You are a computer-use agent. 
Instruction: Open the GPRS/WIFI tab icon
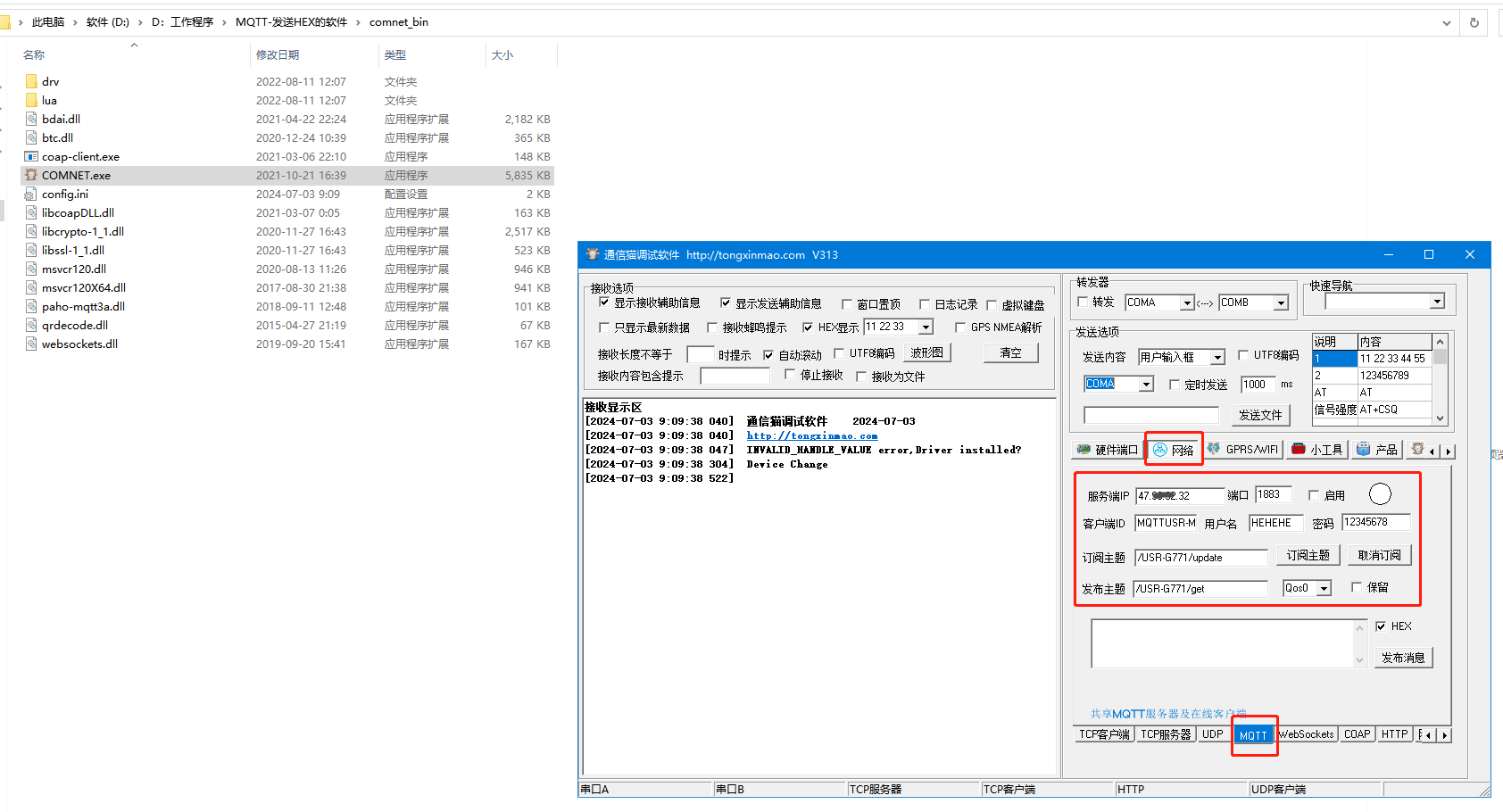(1214, 450)
